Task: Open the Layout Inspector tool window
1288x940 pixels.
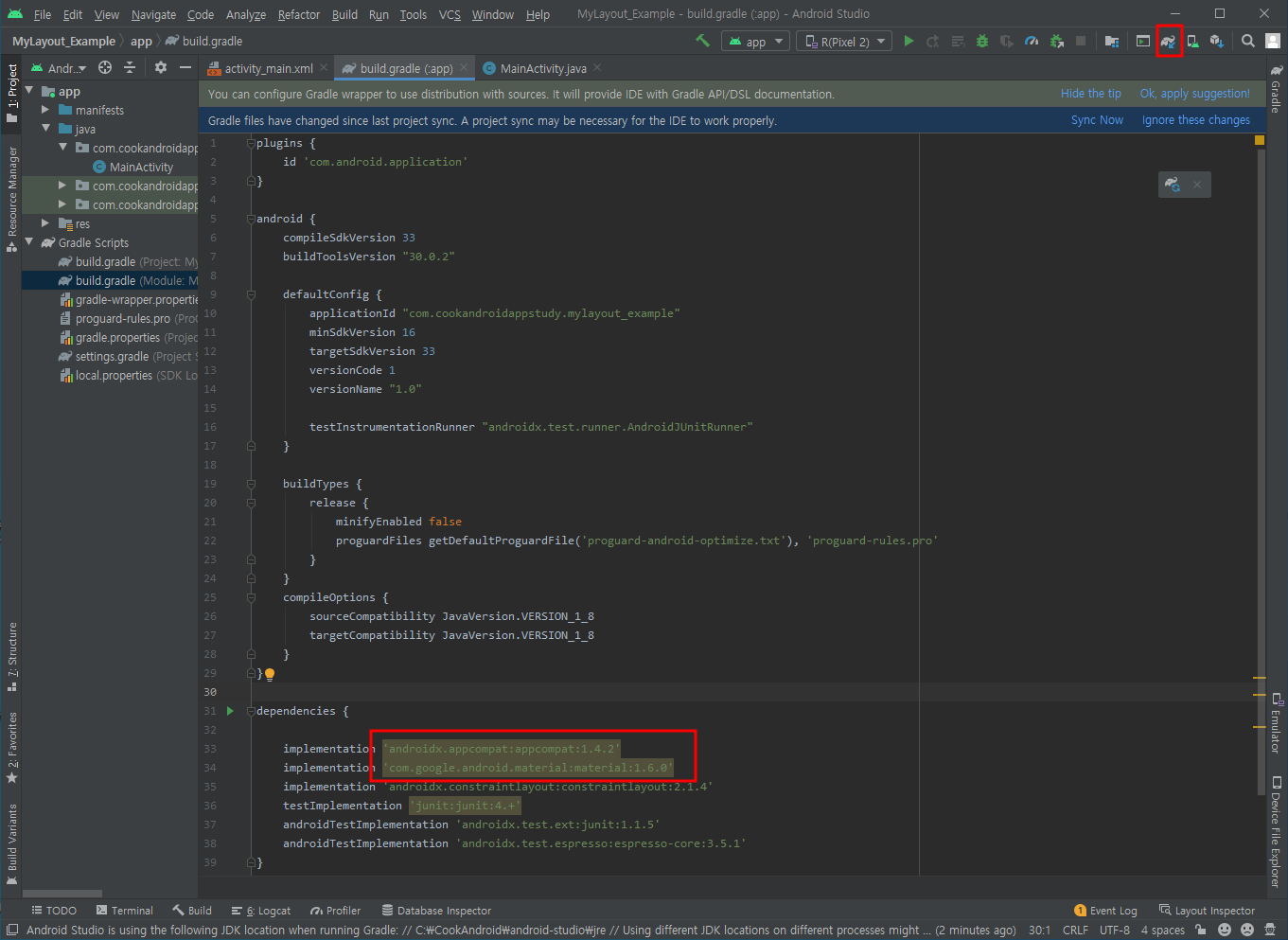Action: [x=1207, y=911]
